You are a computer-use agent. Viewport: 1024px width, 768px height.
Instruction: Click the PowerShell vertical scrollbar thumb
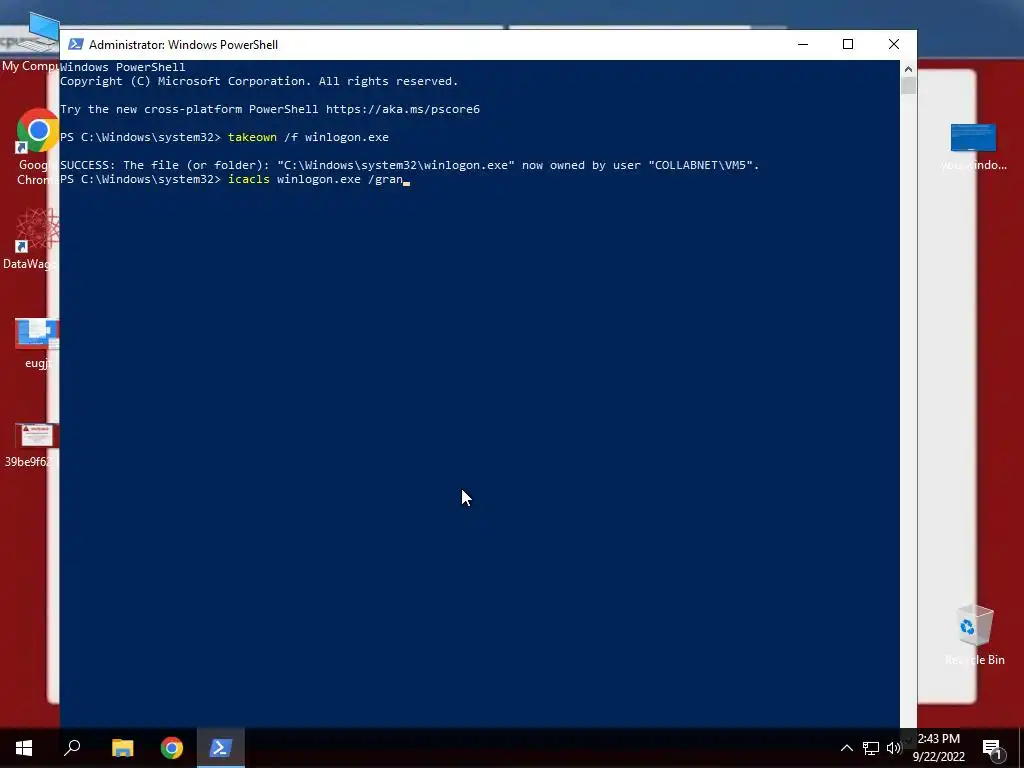(x=908, y=86)
